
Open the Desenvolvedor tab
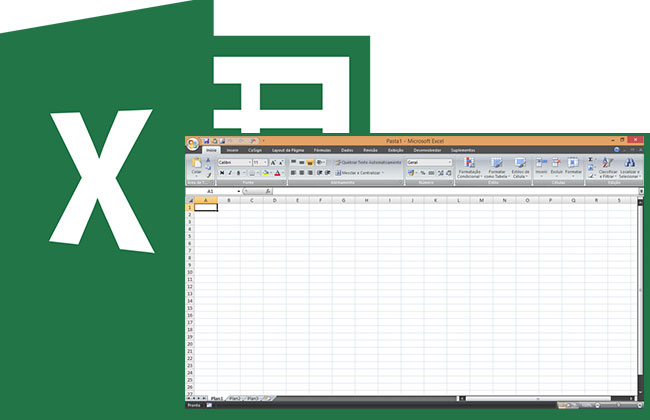427,150
